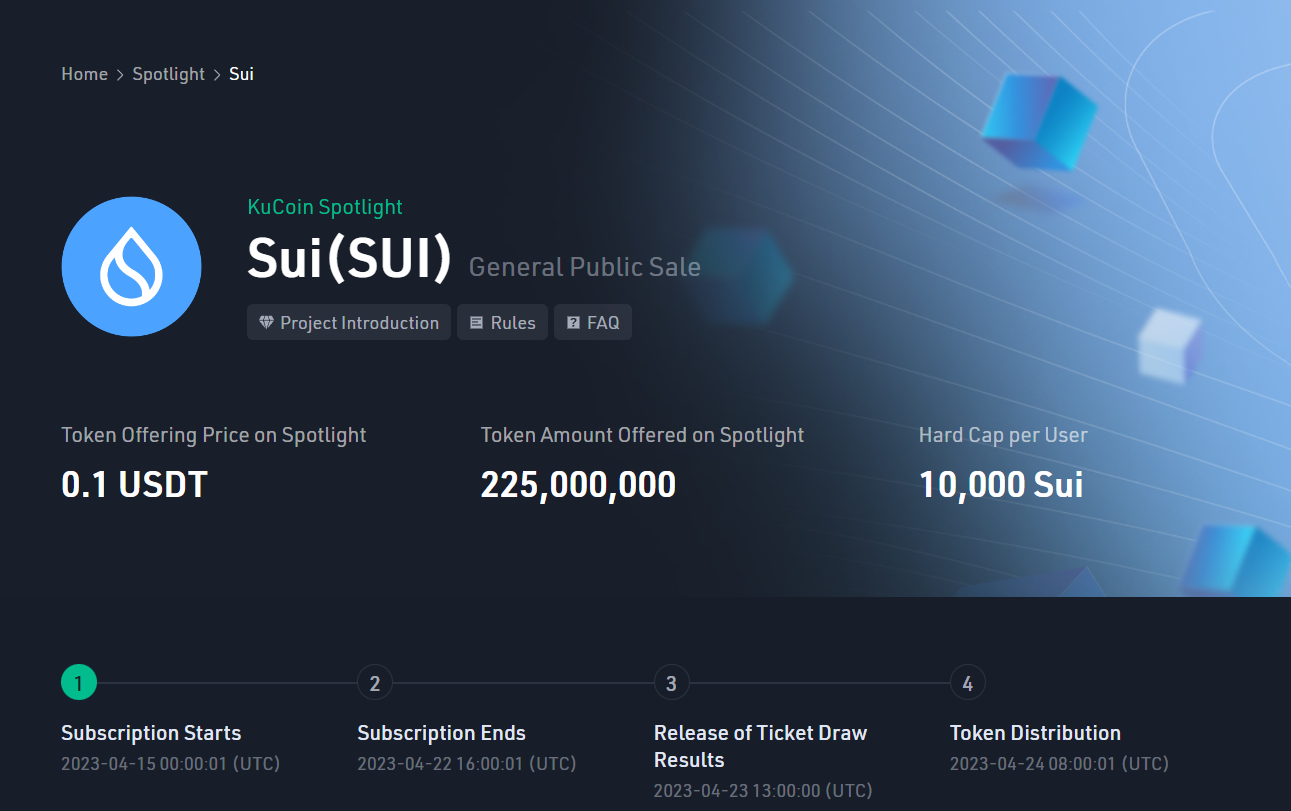This screenshot has height=811, width=1291.
Task: Click the 225,000,000 token amount value
Action: pyautogui.click(x=578, y=485)
